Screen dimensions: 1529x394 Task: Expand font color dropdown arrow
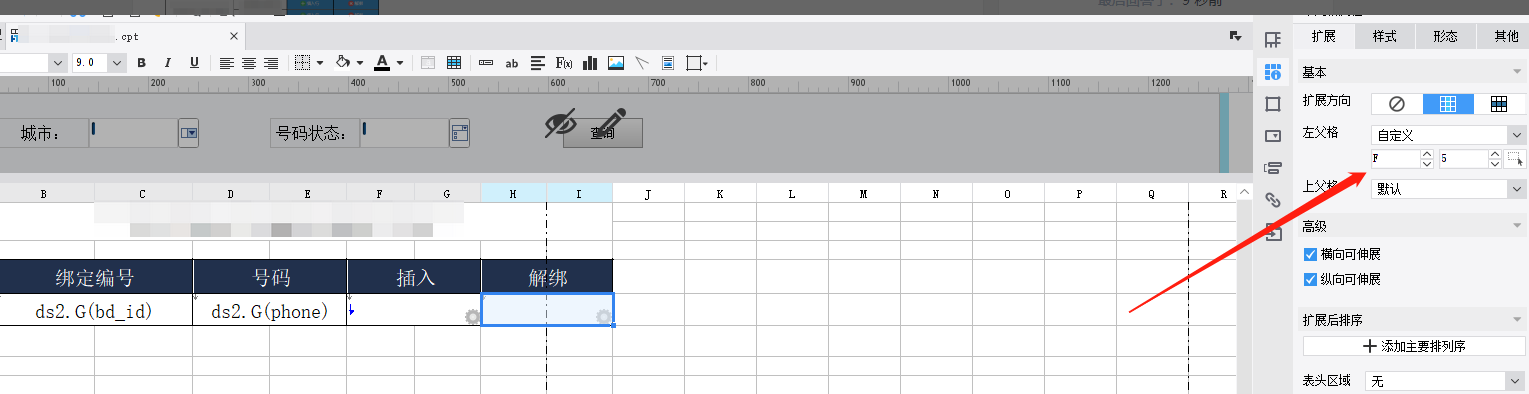(400, 63)
